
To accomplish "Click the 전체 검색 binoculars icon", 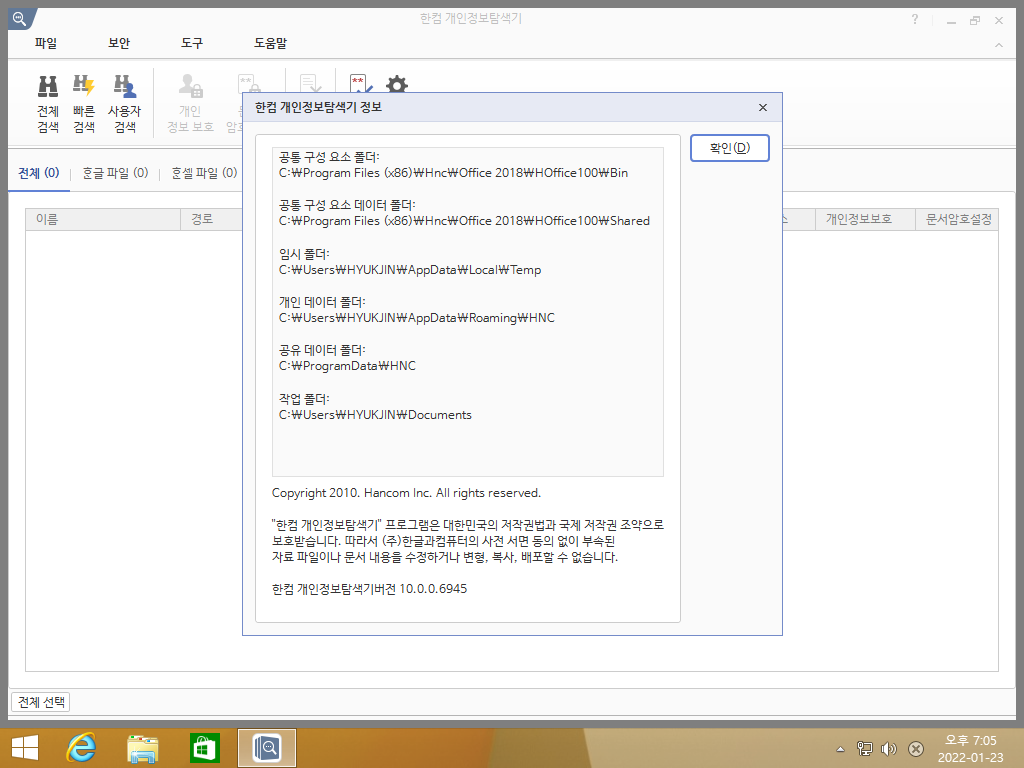I will pos(48,86).
